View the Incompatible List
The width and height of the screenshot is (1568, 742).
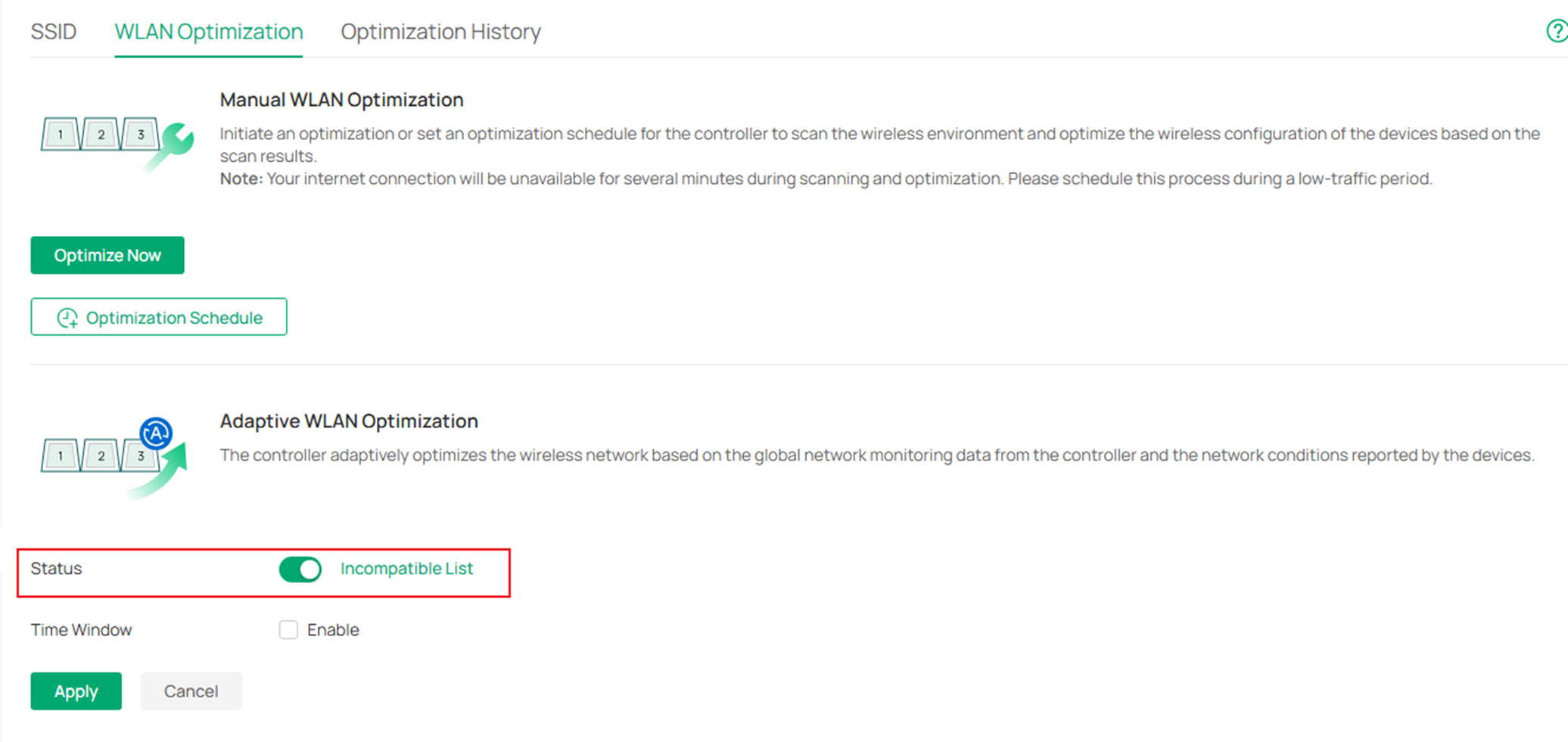[x=406, y=568]
